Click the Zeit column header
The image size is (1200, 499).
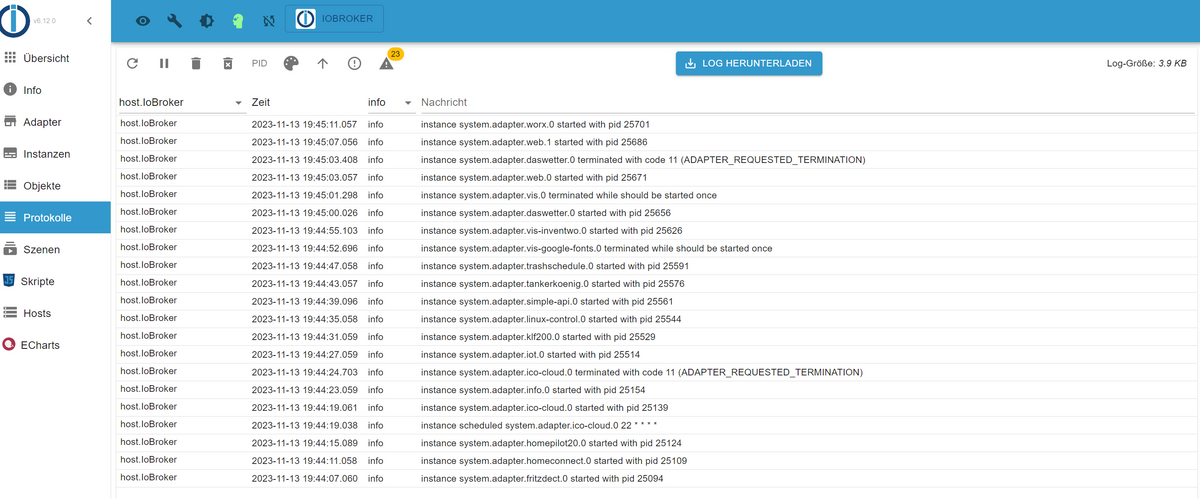click(x=261, y=102)
